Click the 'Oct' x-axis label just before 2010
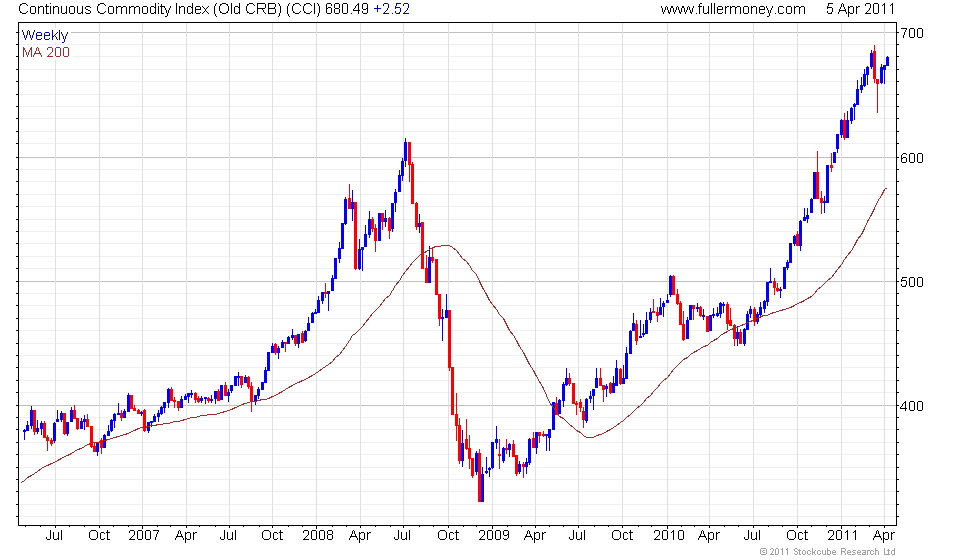 click(x=622, y=535)
